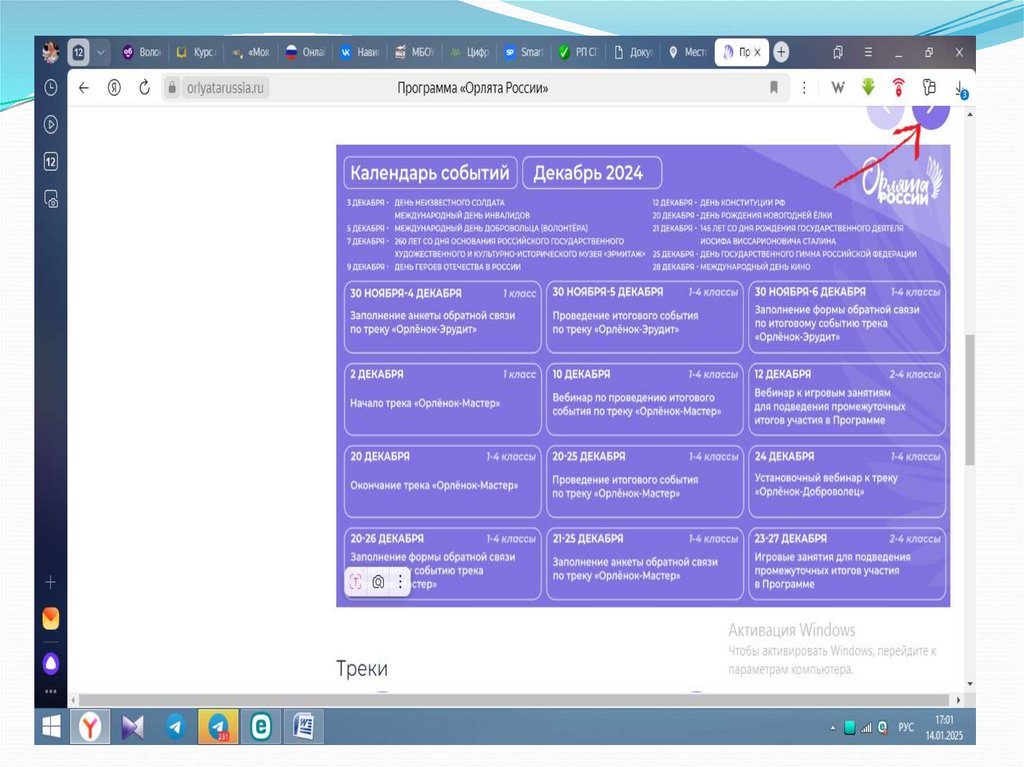This screenshot has width=1024, height=767.
Task: Click the video play icon in sidebar
Action: coord(50,124)
